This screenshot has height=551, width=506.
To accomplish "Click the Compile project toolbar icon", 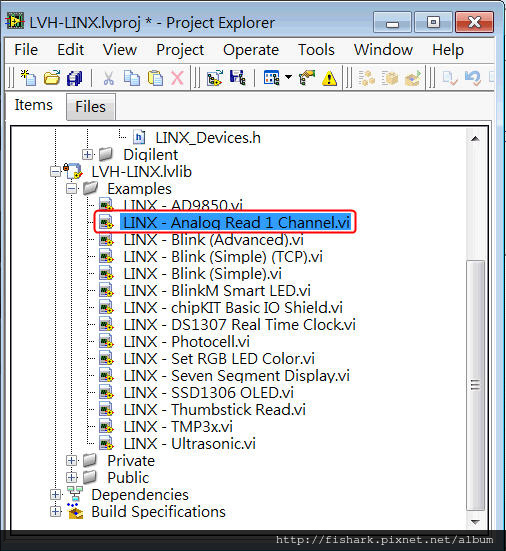I will coord(215,78).
